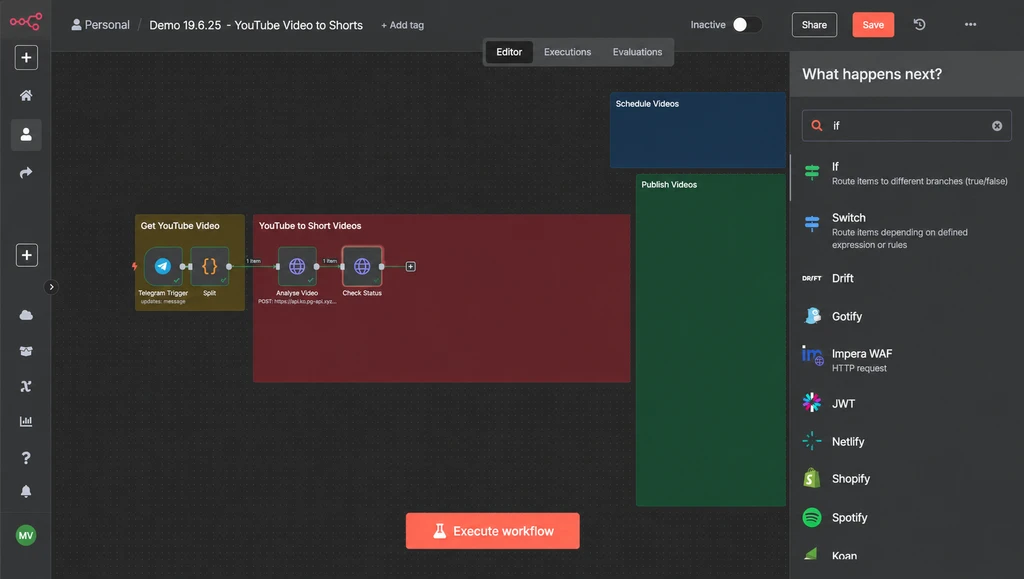The height and width of the screenshot is (579, 1024).
Task: Choose the If node from results
Action: click(906, 173)
